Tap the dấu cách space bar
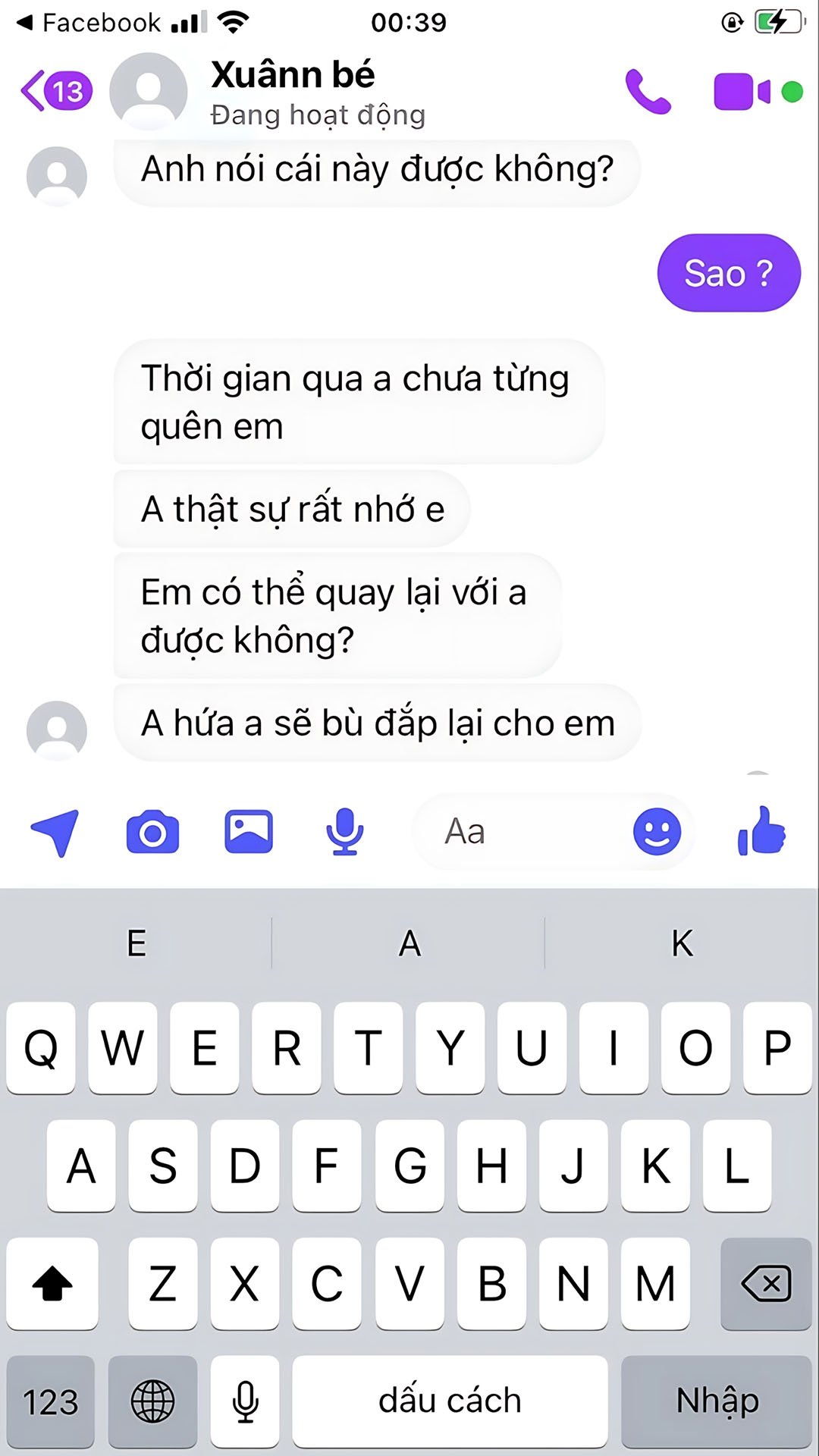 (450, 1401)
